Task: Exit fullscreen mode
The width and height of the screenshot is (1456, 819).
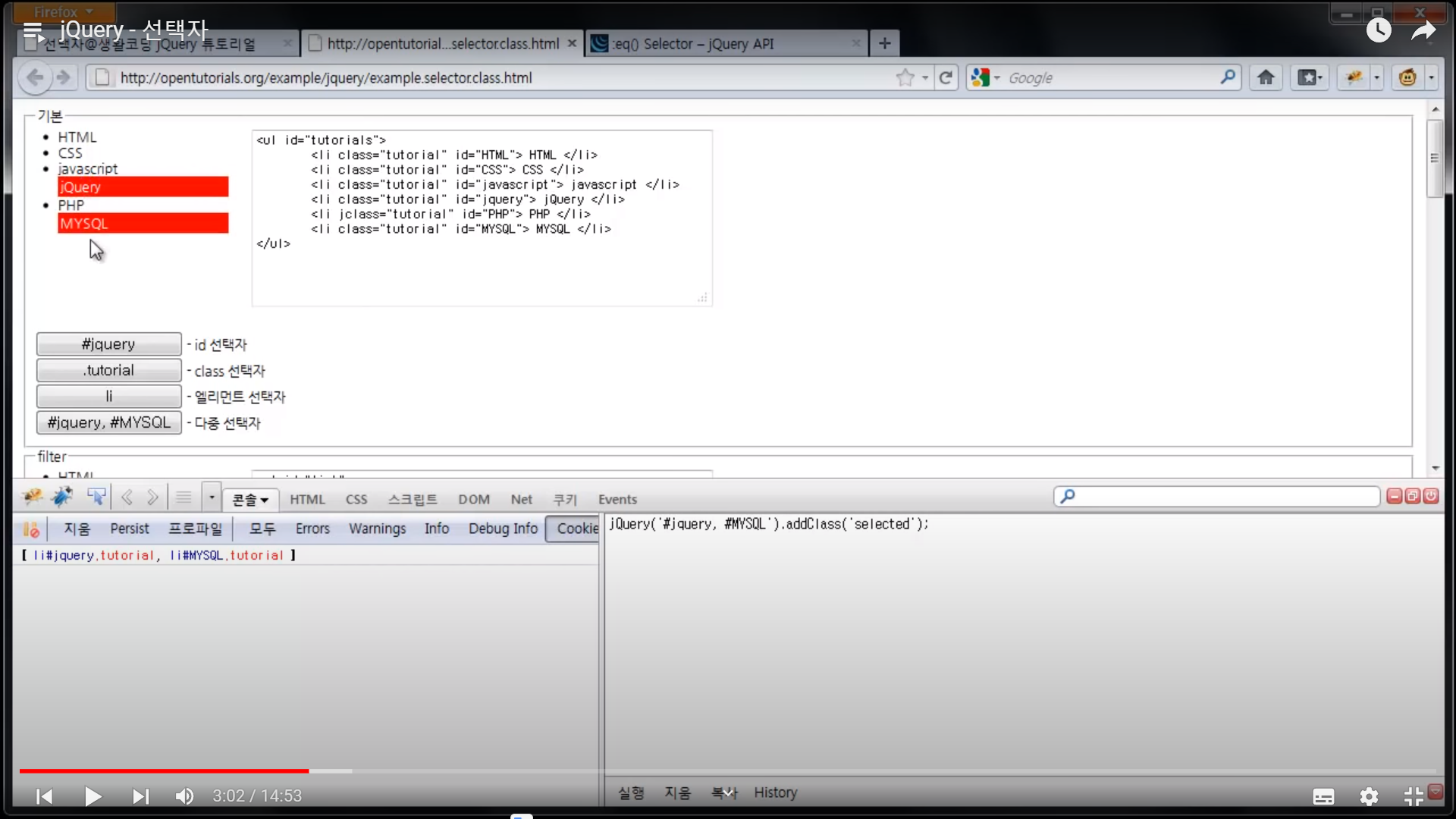Action: (1413, 796)
